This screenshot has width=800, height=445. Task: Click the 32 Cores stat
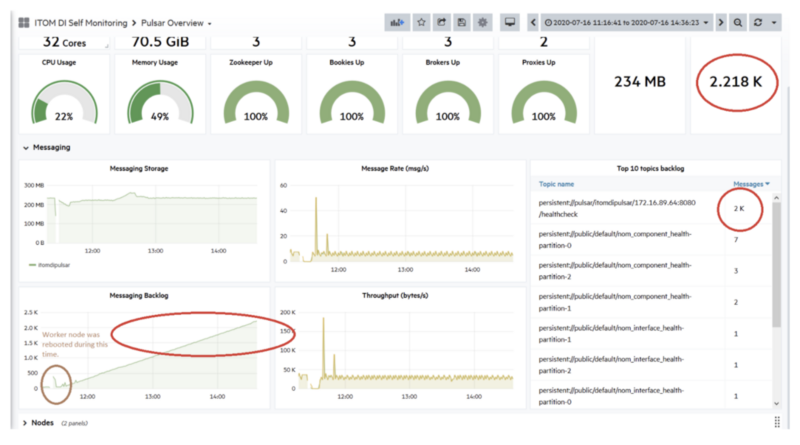tap(64, 42)
